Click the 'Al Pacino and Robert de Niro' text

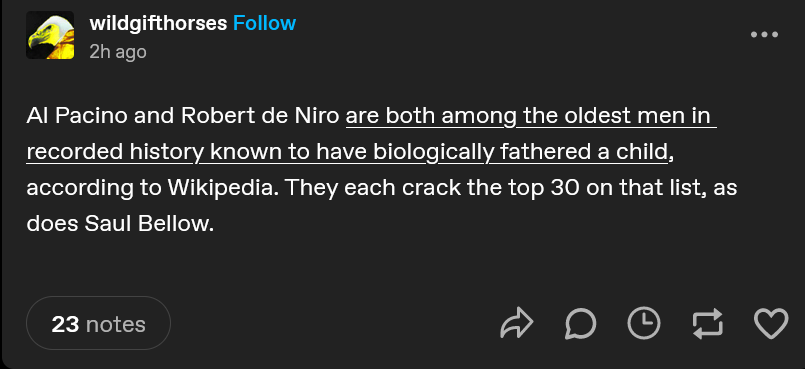(x=183, y=116)
